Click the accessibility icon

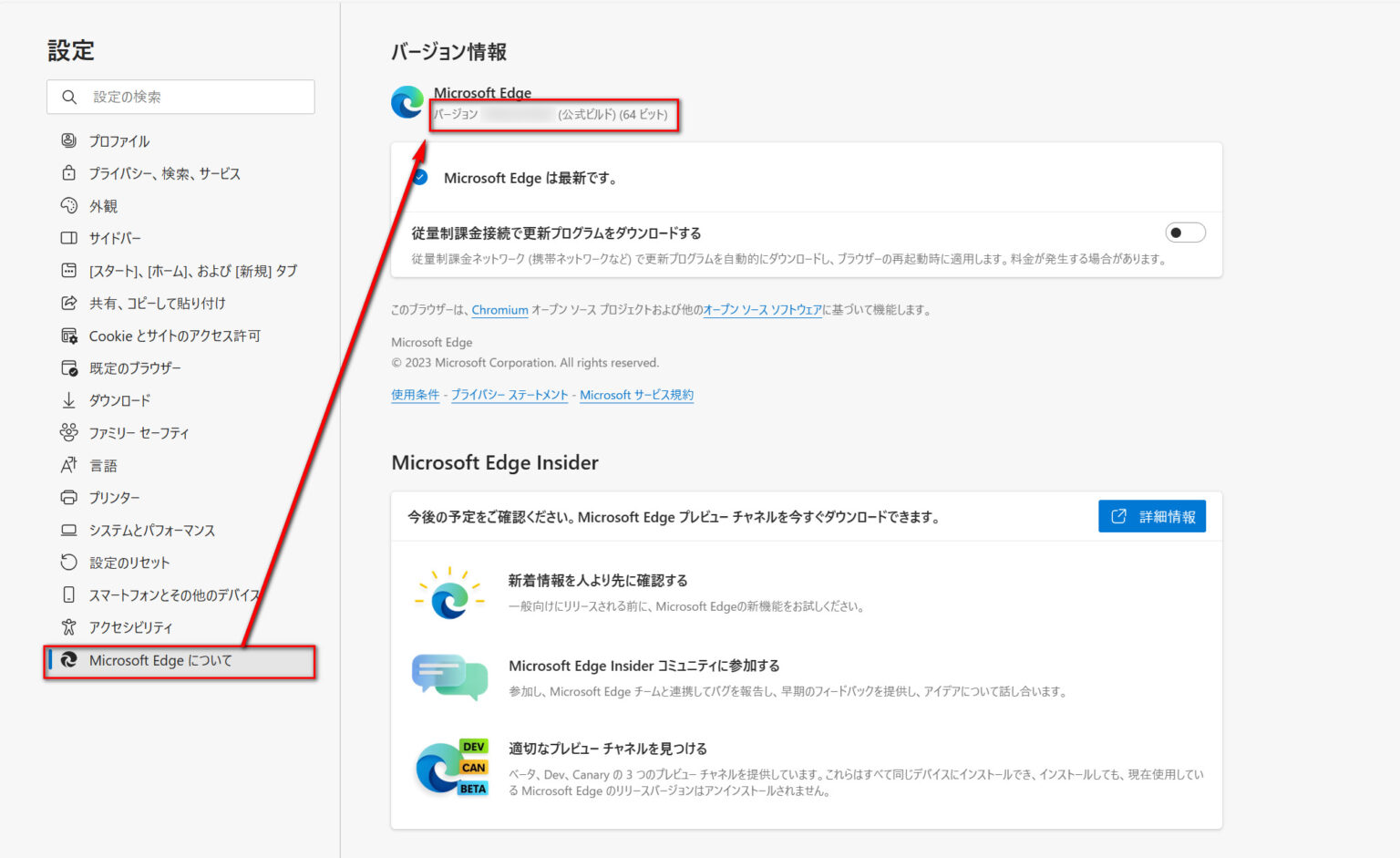[x=68, y=627]
